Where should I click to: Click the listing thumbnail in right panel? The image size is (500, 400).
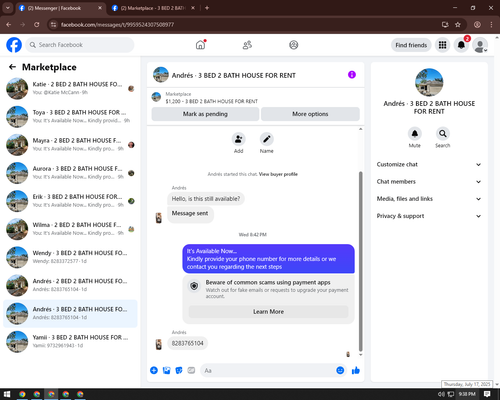click(x=429, y=82)
